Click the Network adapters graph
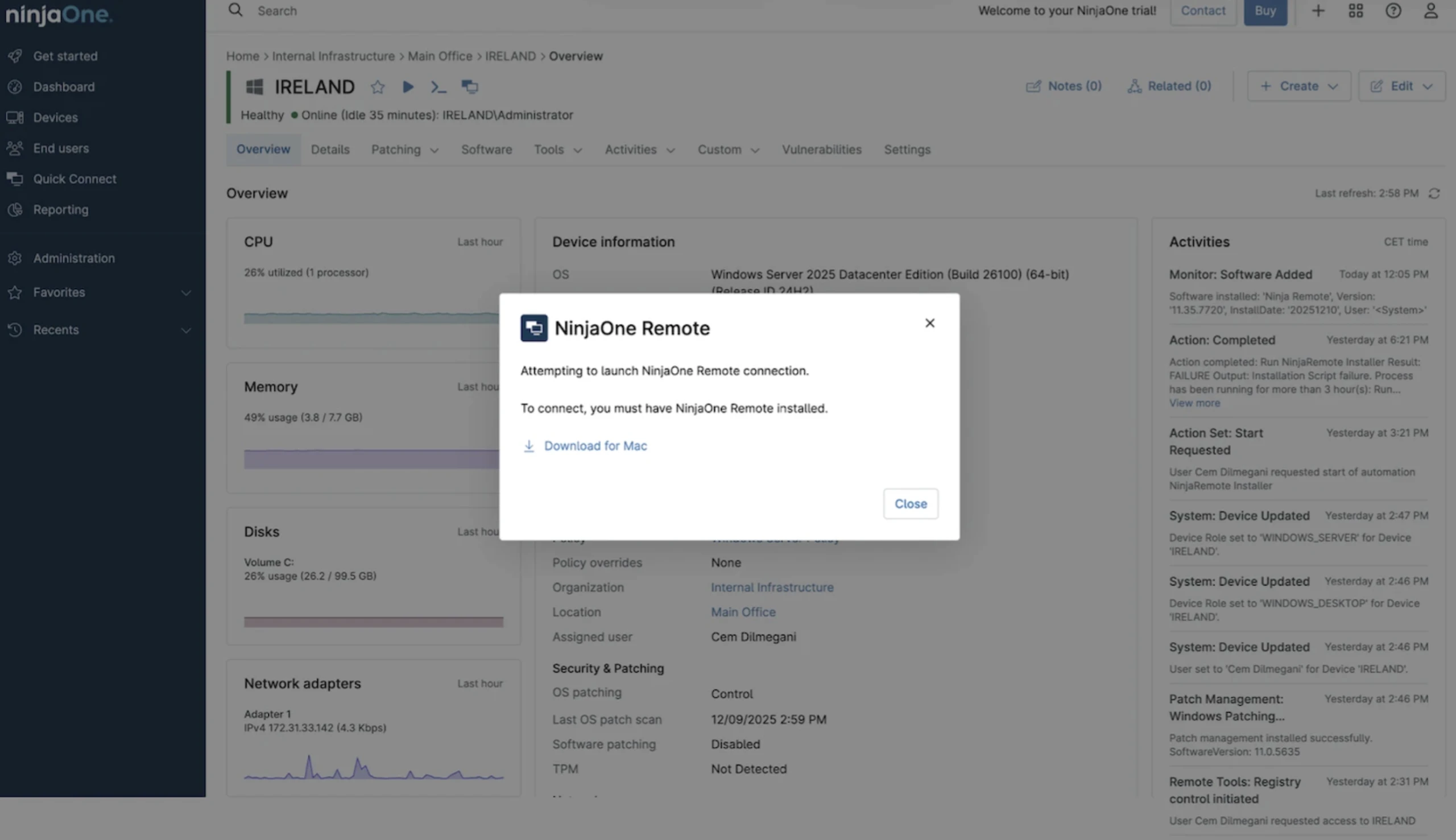The height and width of the screenshot is (840, 1456). tap(373, 767)
